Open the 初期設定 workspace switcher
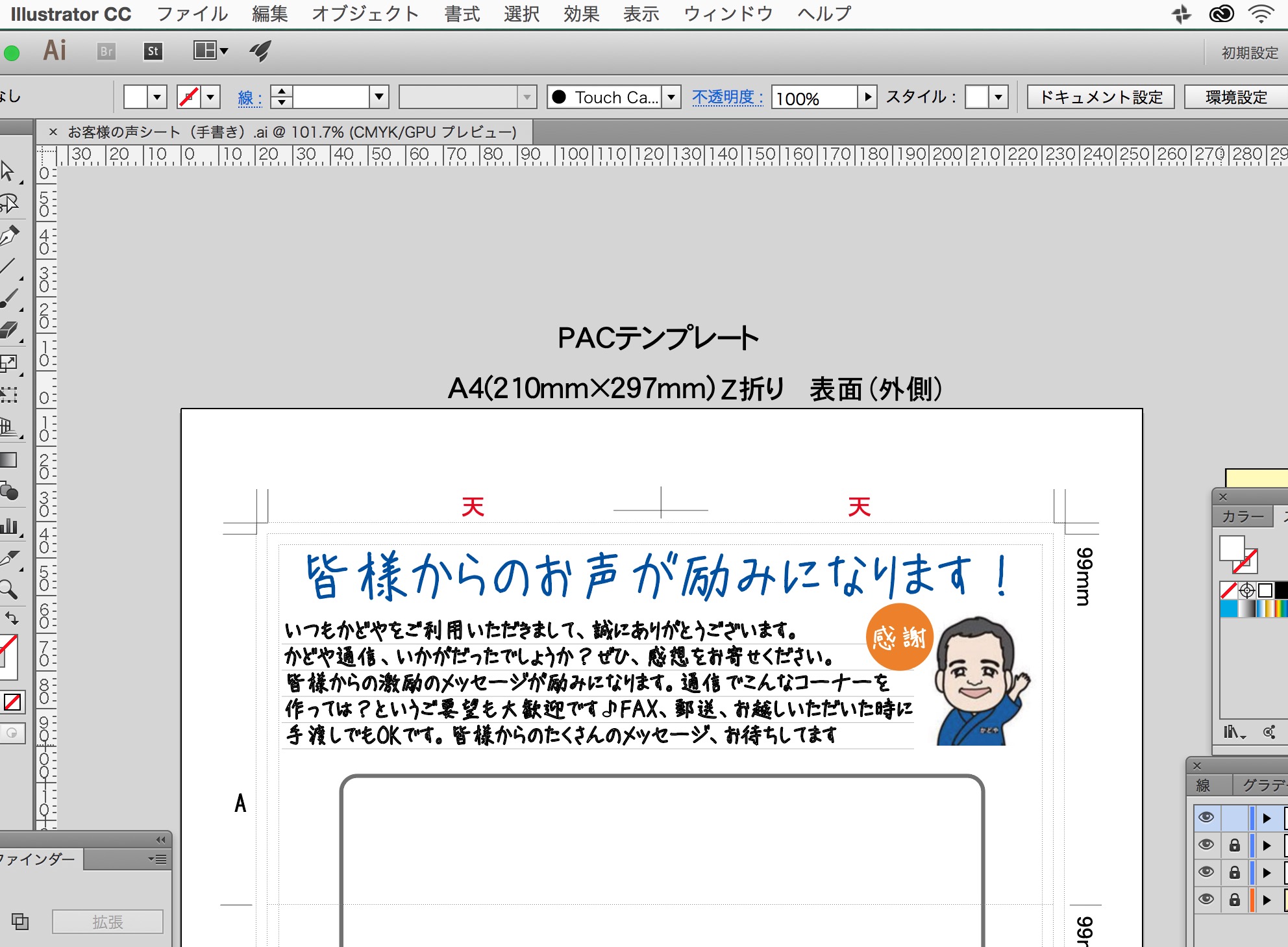 1250,53
